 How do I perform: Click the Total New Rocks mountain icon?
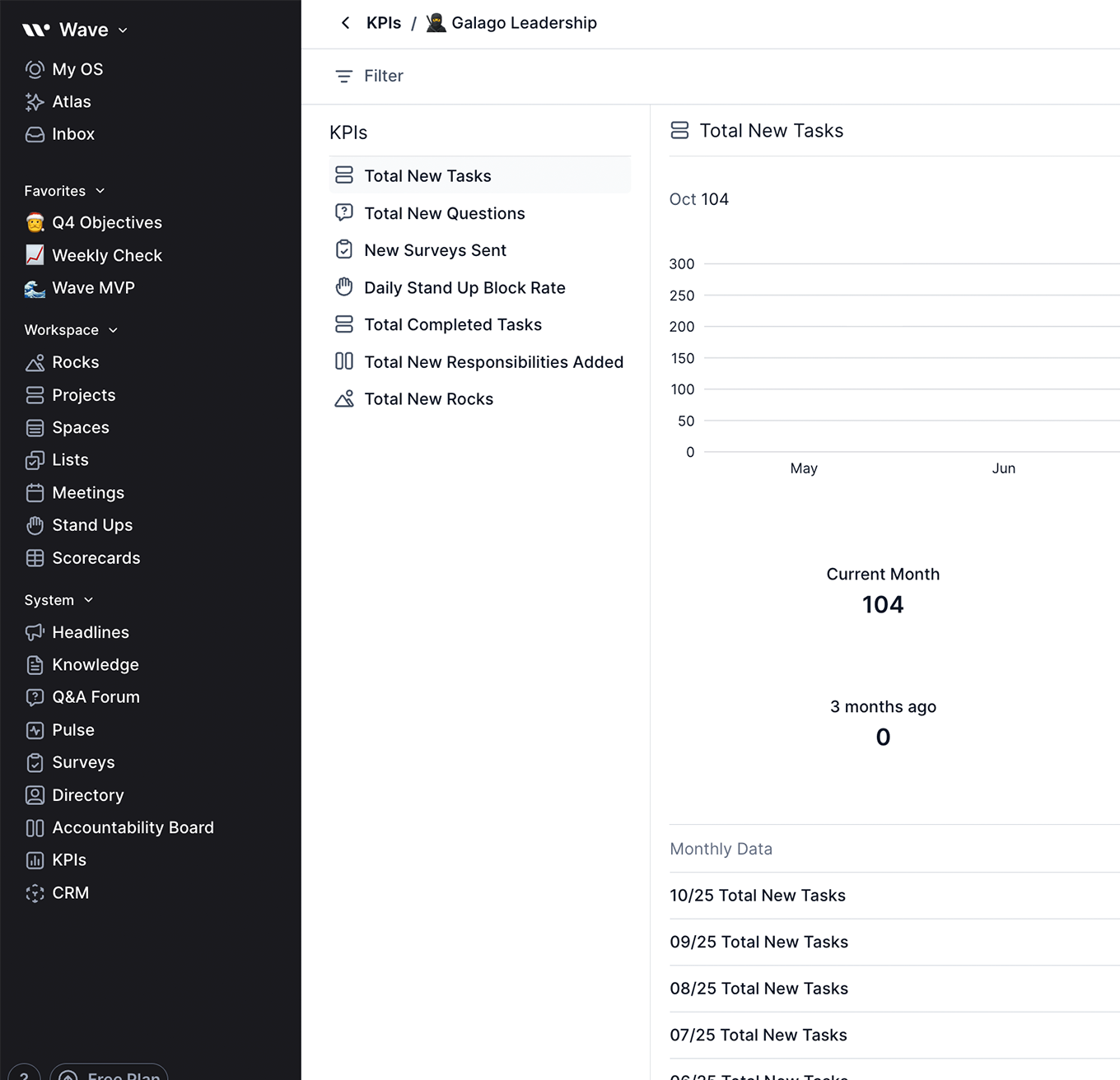(344, 398)
